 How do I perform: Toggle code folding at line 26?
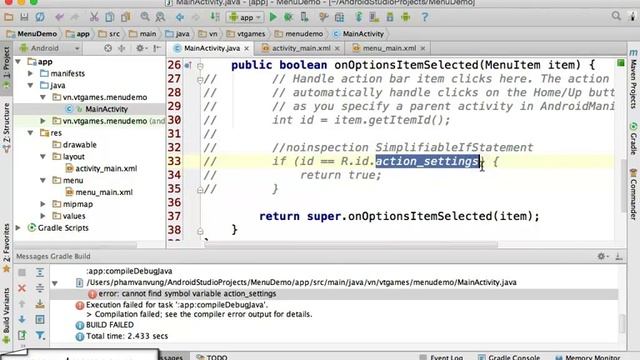(200, 65)
